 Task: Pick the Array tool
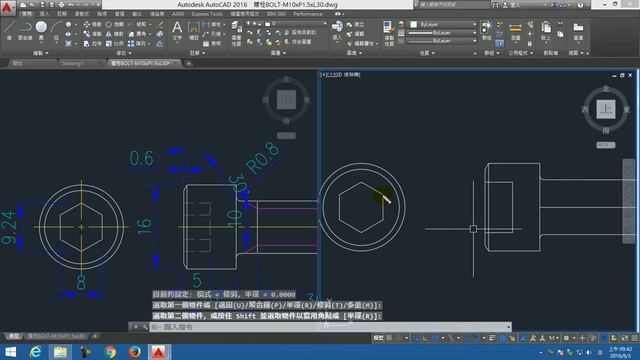(x=138, y=43)
